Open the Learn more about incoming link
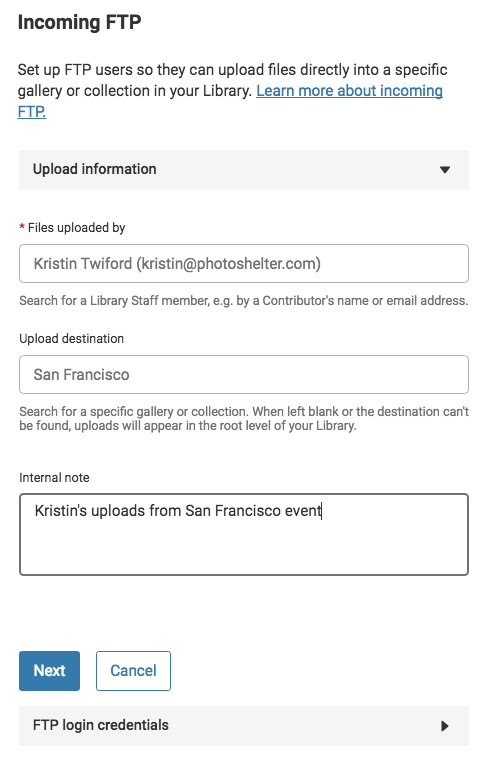The height and width of the screenshot is (763, 492). (349, 91)
